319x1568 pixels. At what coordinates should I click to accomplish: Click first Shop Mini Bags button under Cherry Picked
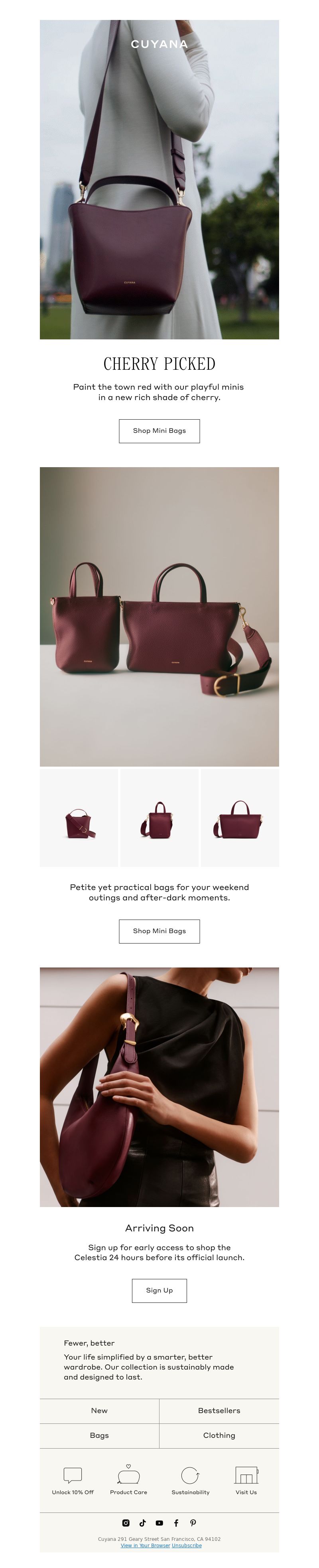click(159, 430)
